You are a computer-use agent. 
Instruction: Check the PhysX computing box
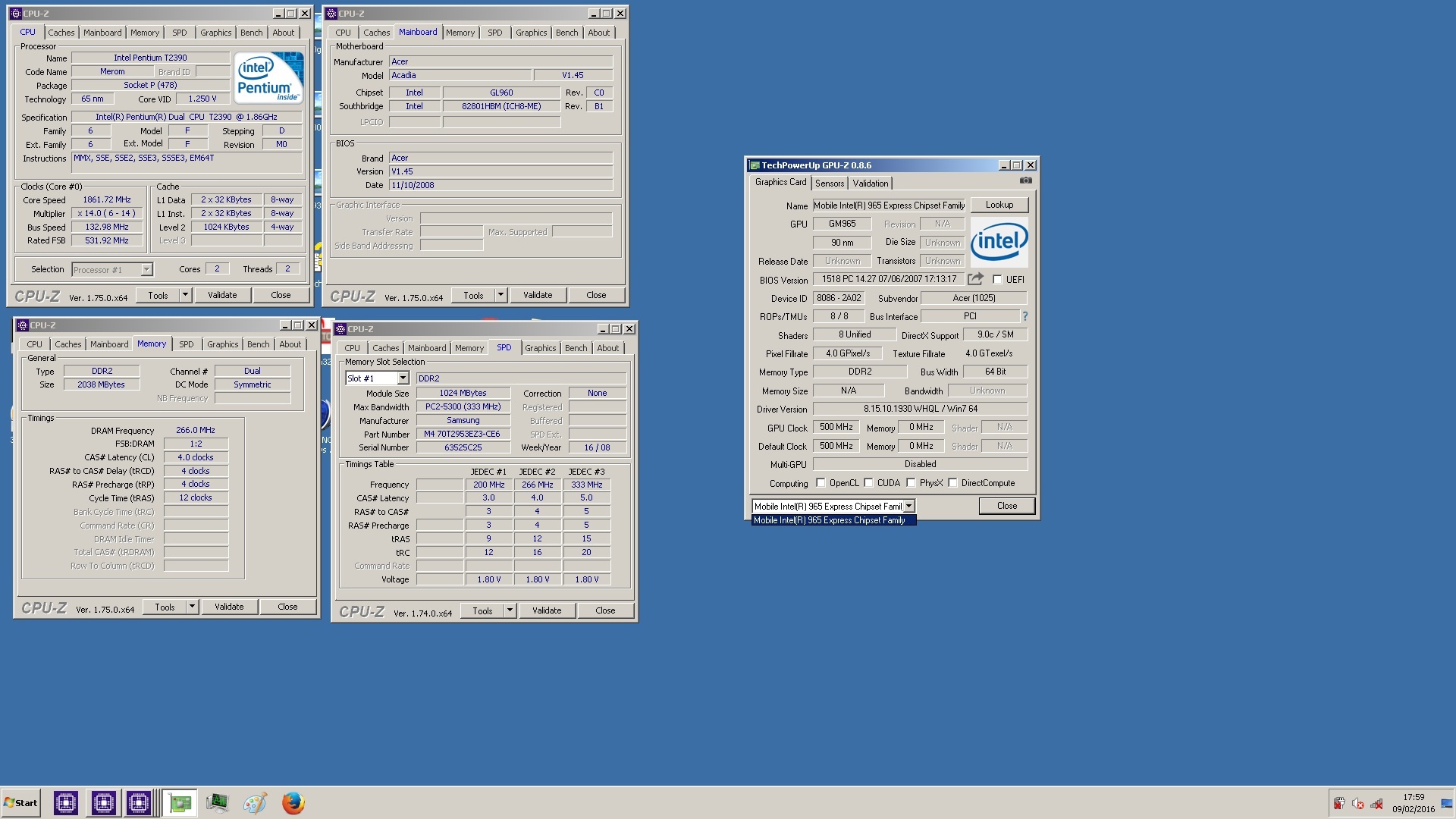click(x=911, y=483)
